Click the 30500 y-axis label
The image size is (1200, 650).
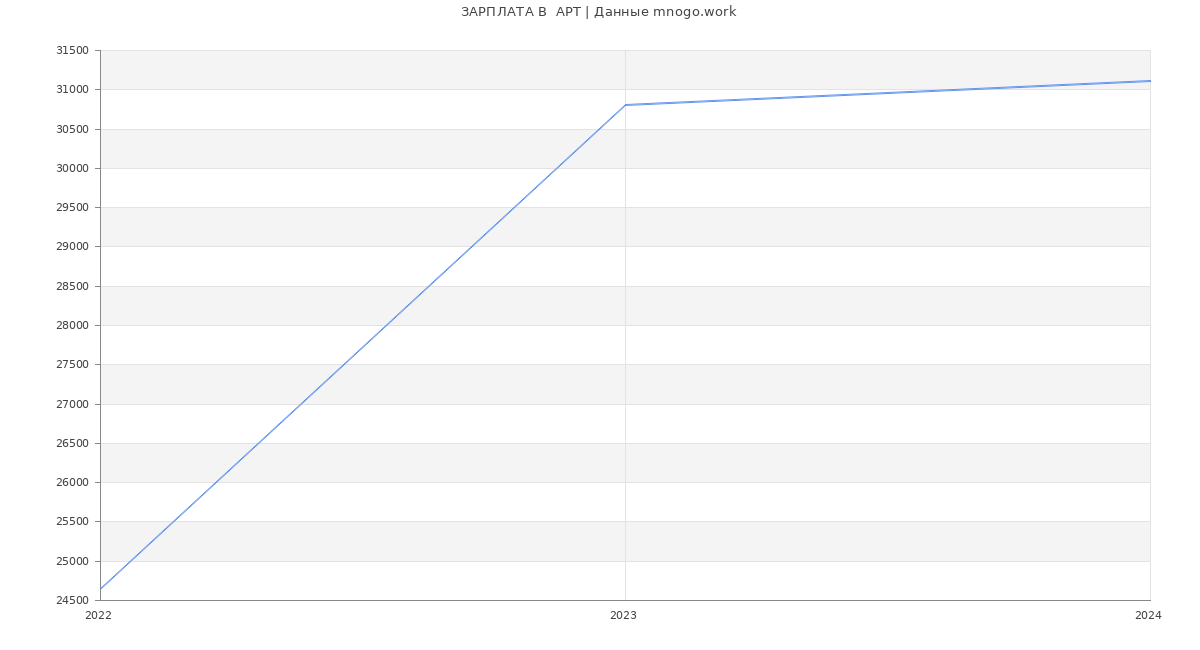point(72,129)
